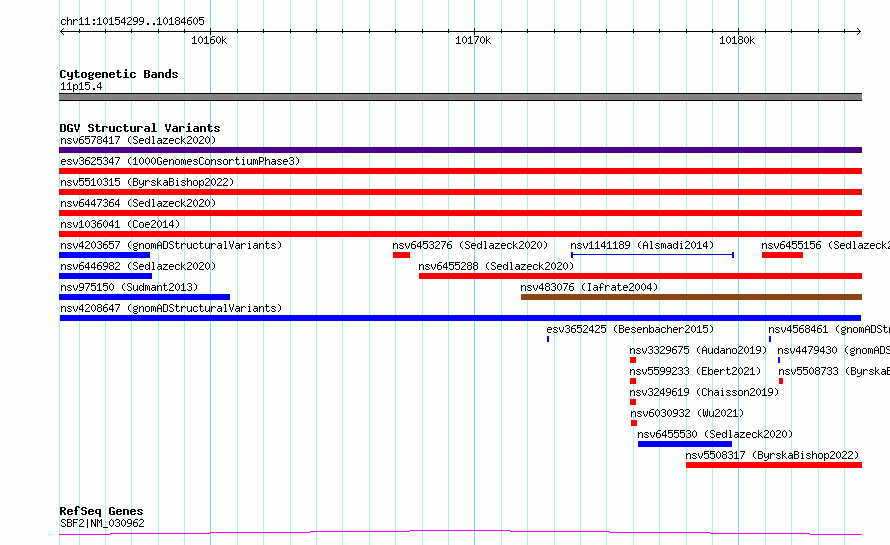Click the 10170k ruler tick label
The image size is (890, 545).
[x=473, y=40]
